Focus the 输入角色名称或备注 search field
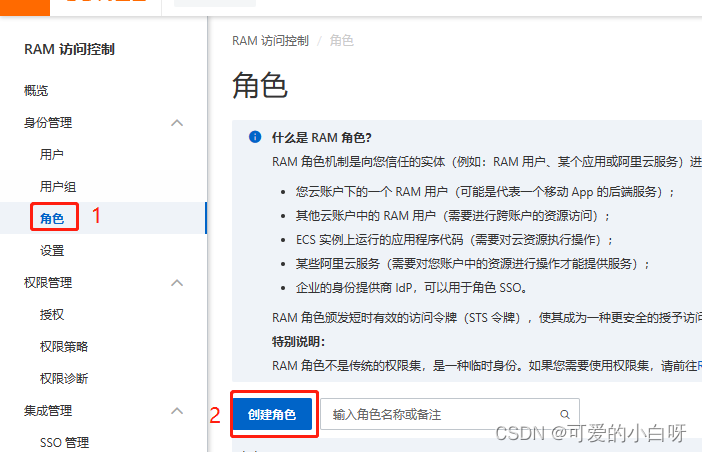 [450, 414]
